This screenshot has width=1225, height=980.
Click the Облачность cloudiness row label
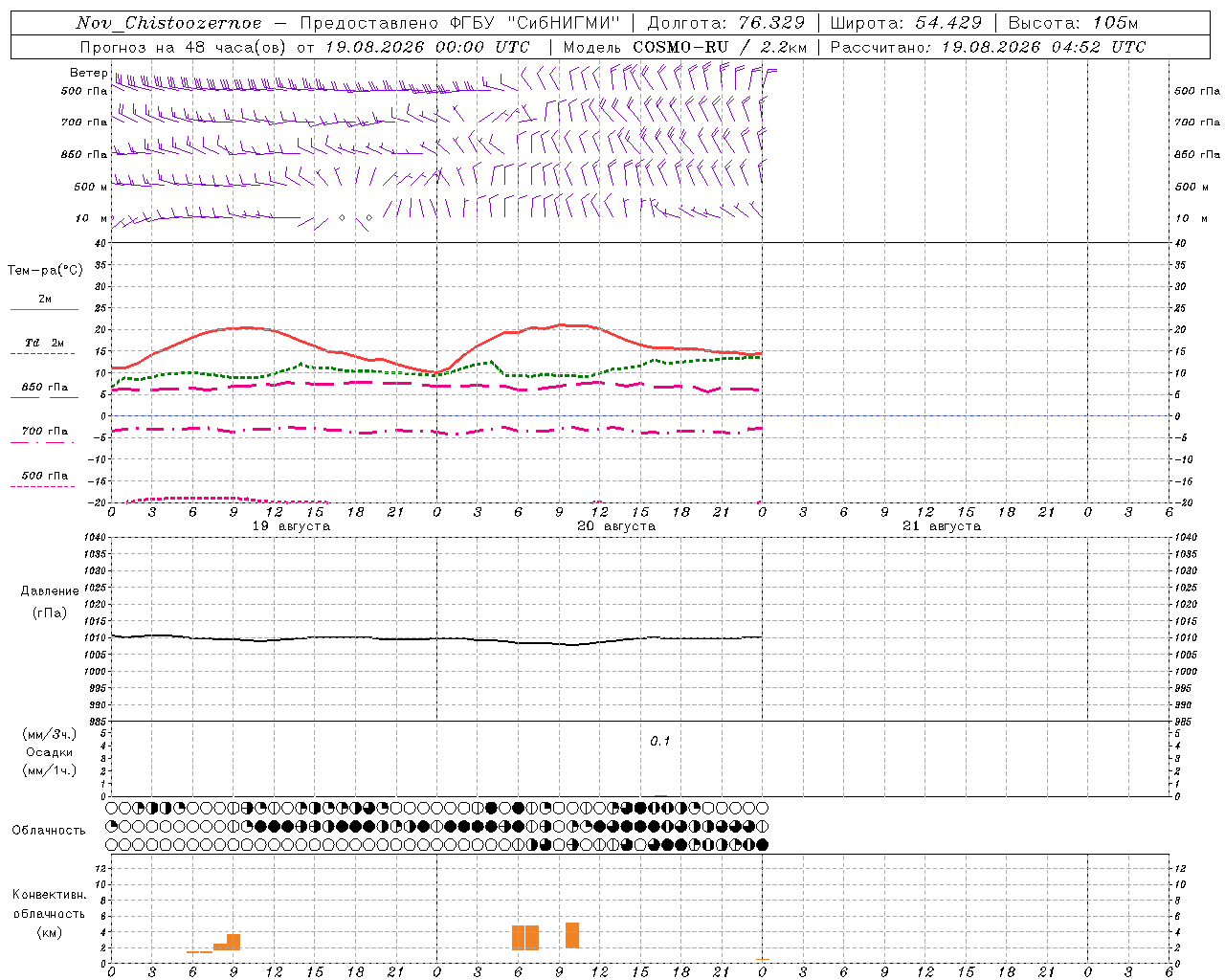[x=49, y=831]
